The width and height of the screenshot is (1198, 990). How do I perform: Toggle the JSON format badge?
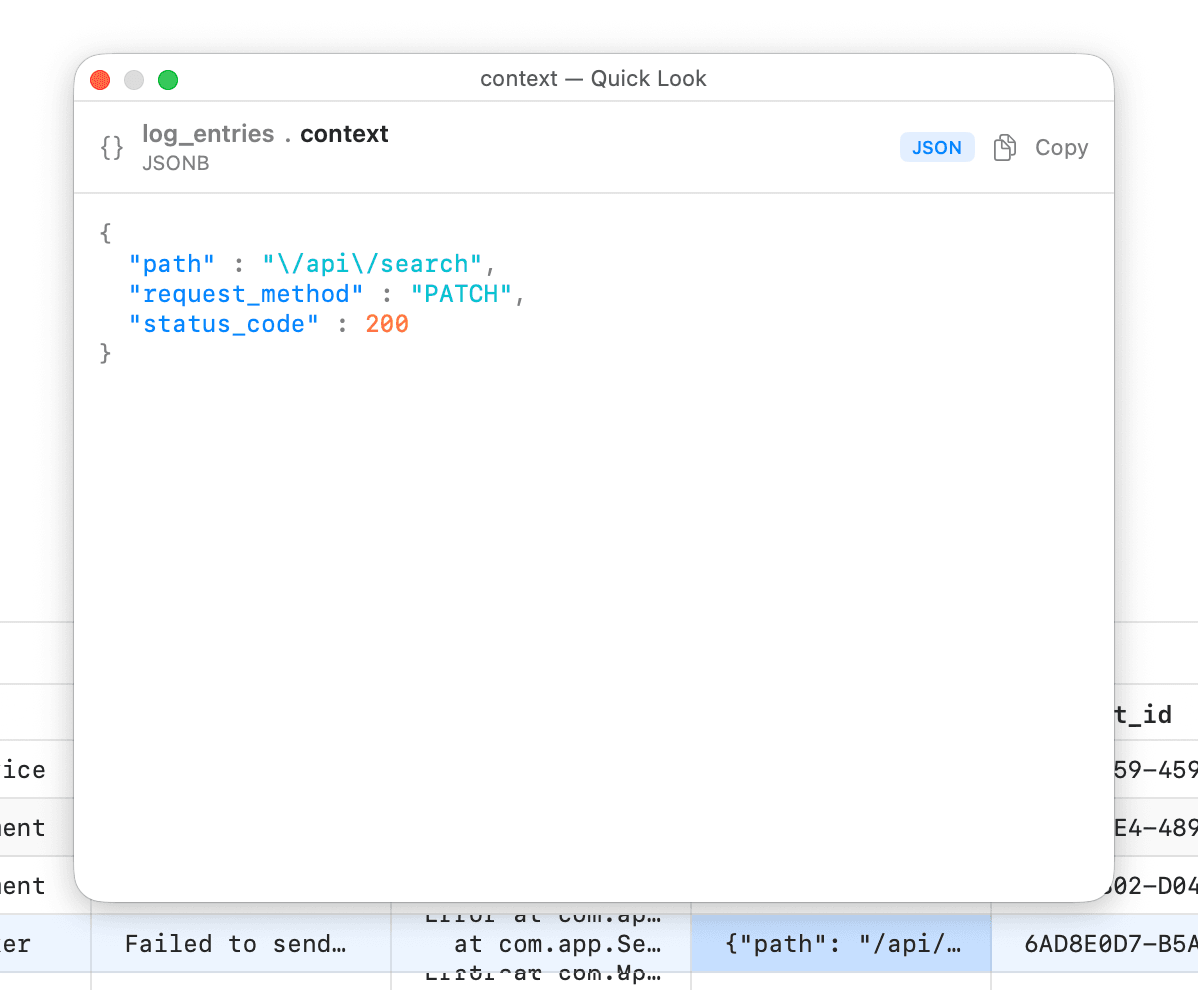point(936,148)
